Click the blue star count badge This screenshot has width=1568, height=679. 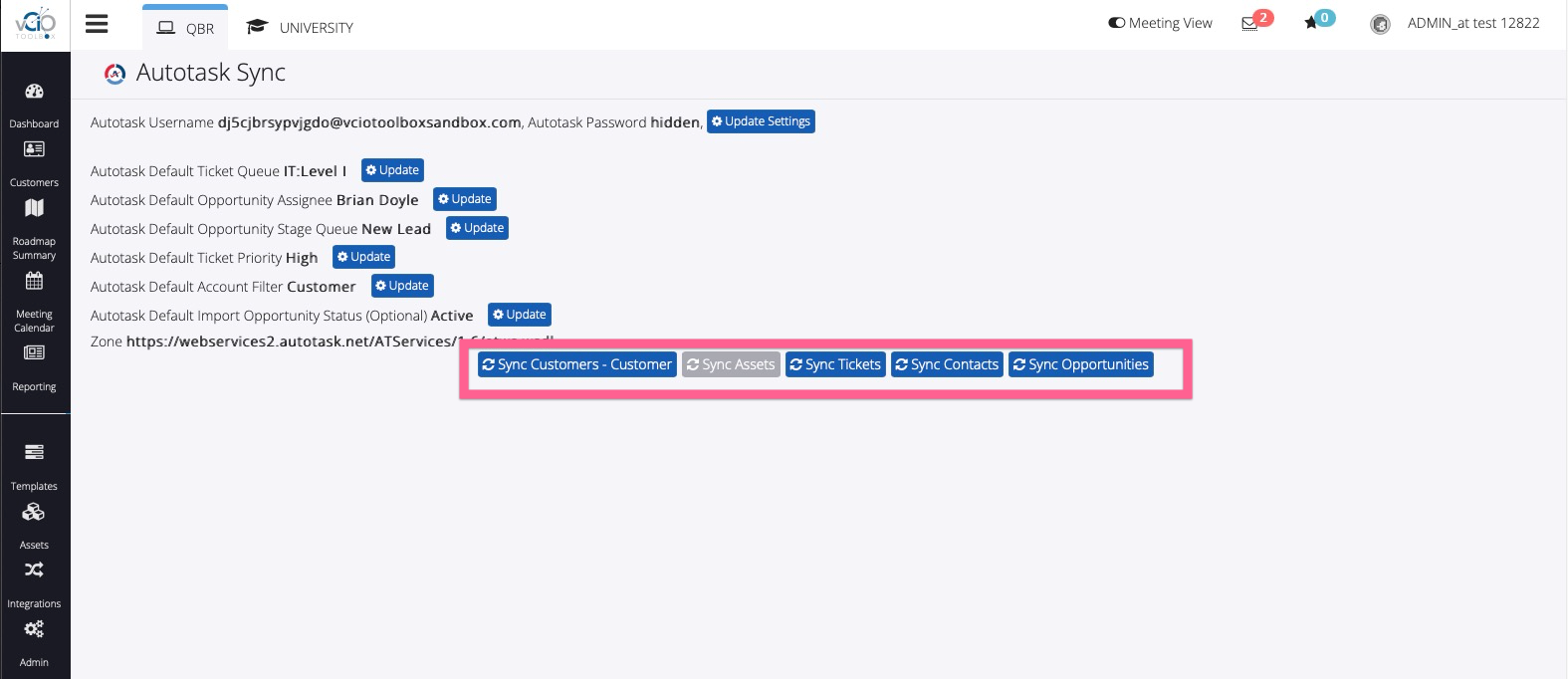(x=1324, y=17)
